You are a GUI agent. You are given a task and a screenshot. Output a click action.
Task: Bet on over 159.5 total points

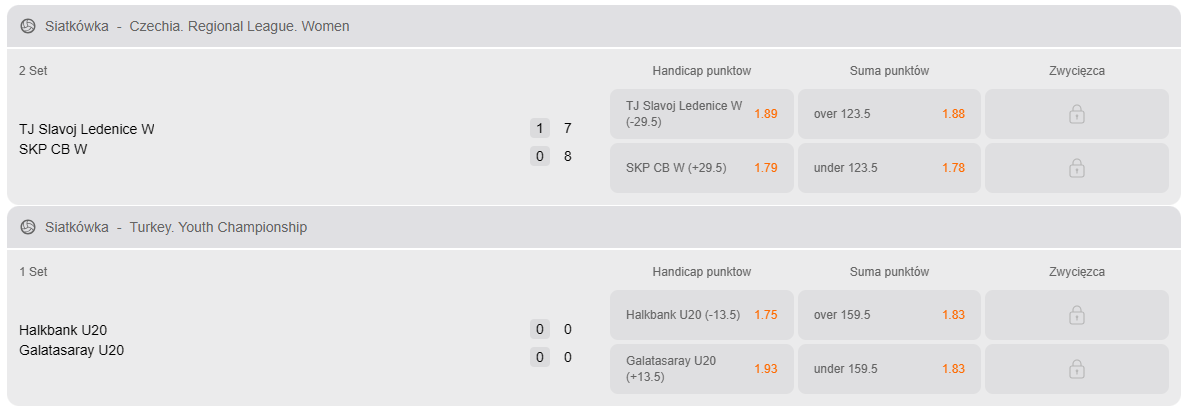point(889,315)
